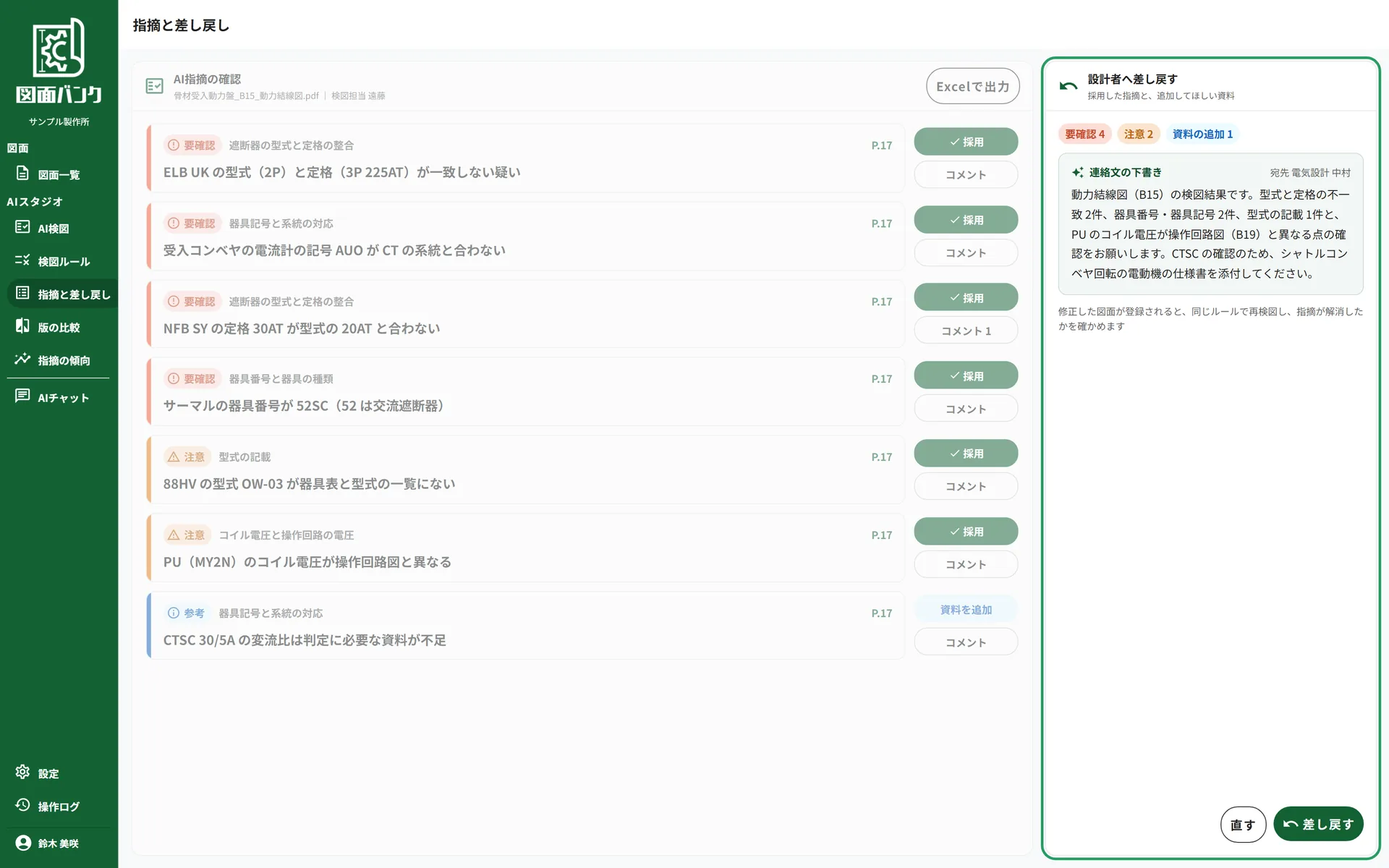1389x868 pixels.
Task: Click the 資料の追加 1 badge
Action: tap(1202, 134)
